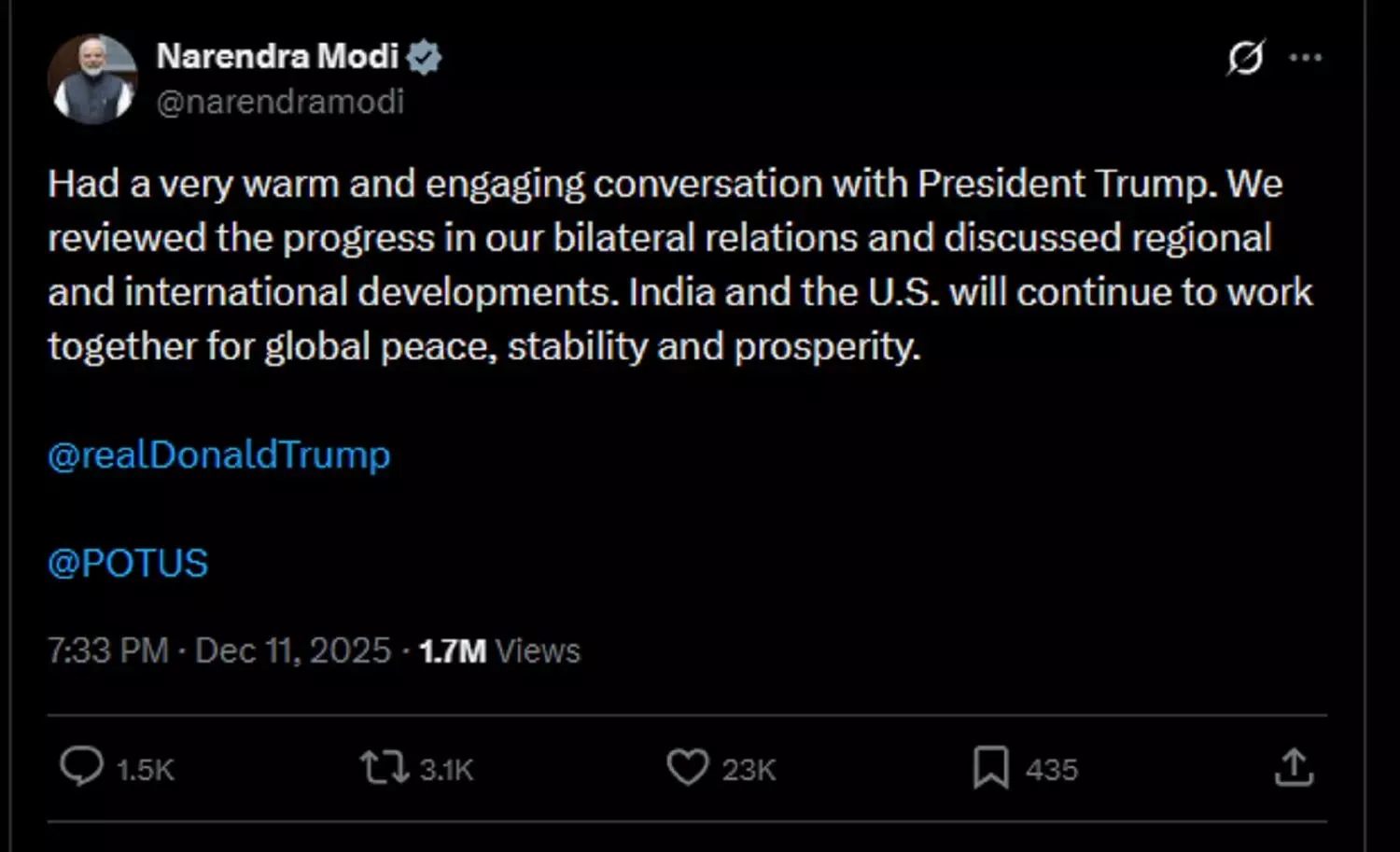Repost using the retweet arrows icon
The image size is (1400, 852).
pos(385,768)
